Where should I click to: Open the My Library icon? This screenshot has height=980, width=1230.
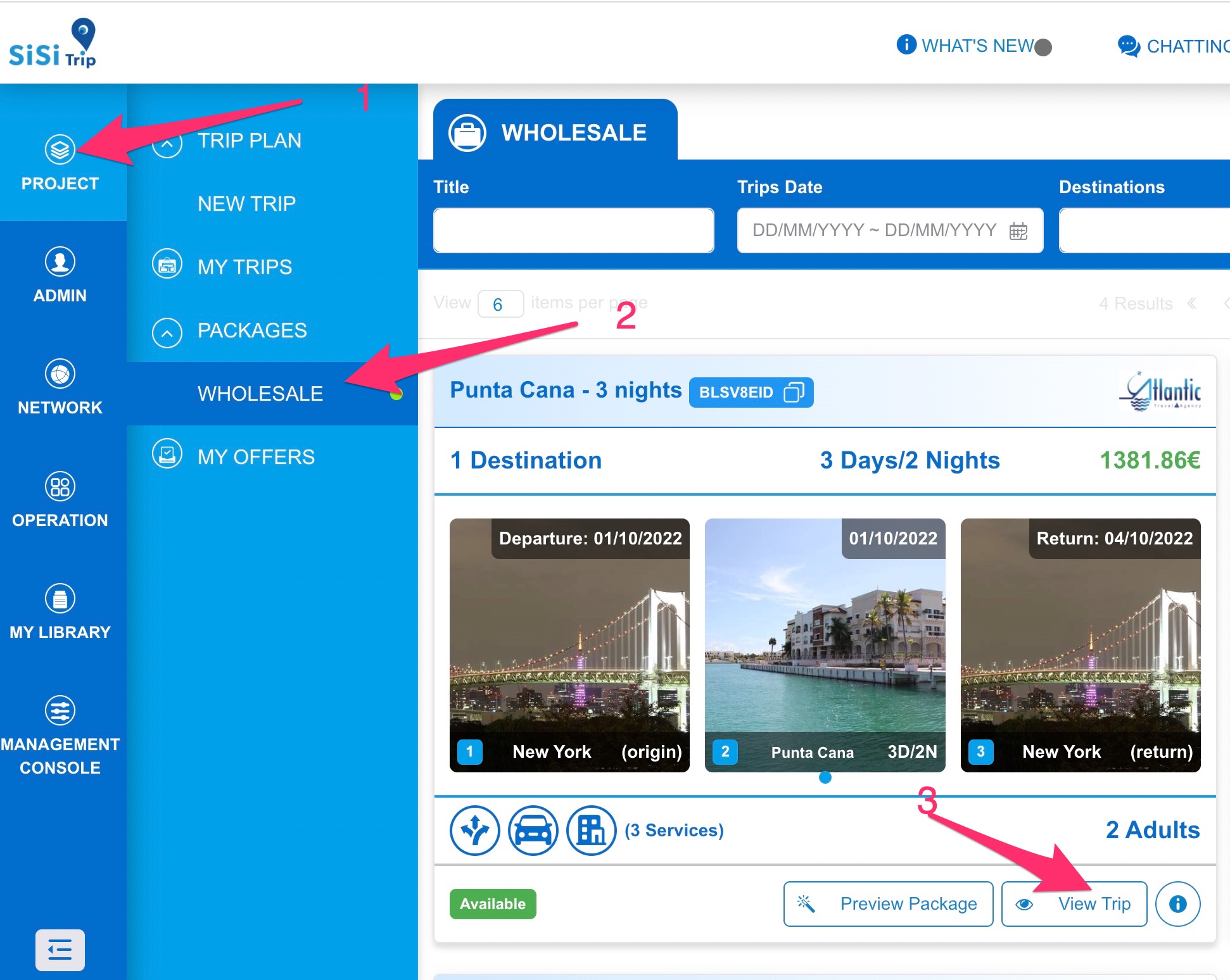coord(60,598)
